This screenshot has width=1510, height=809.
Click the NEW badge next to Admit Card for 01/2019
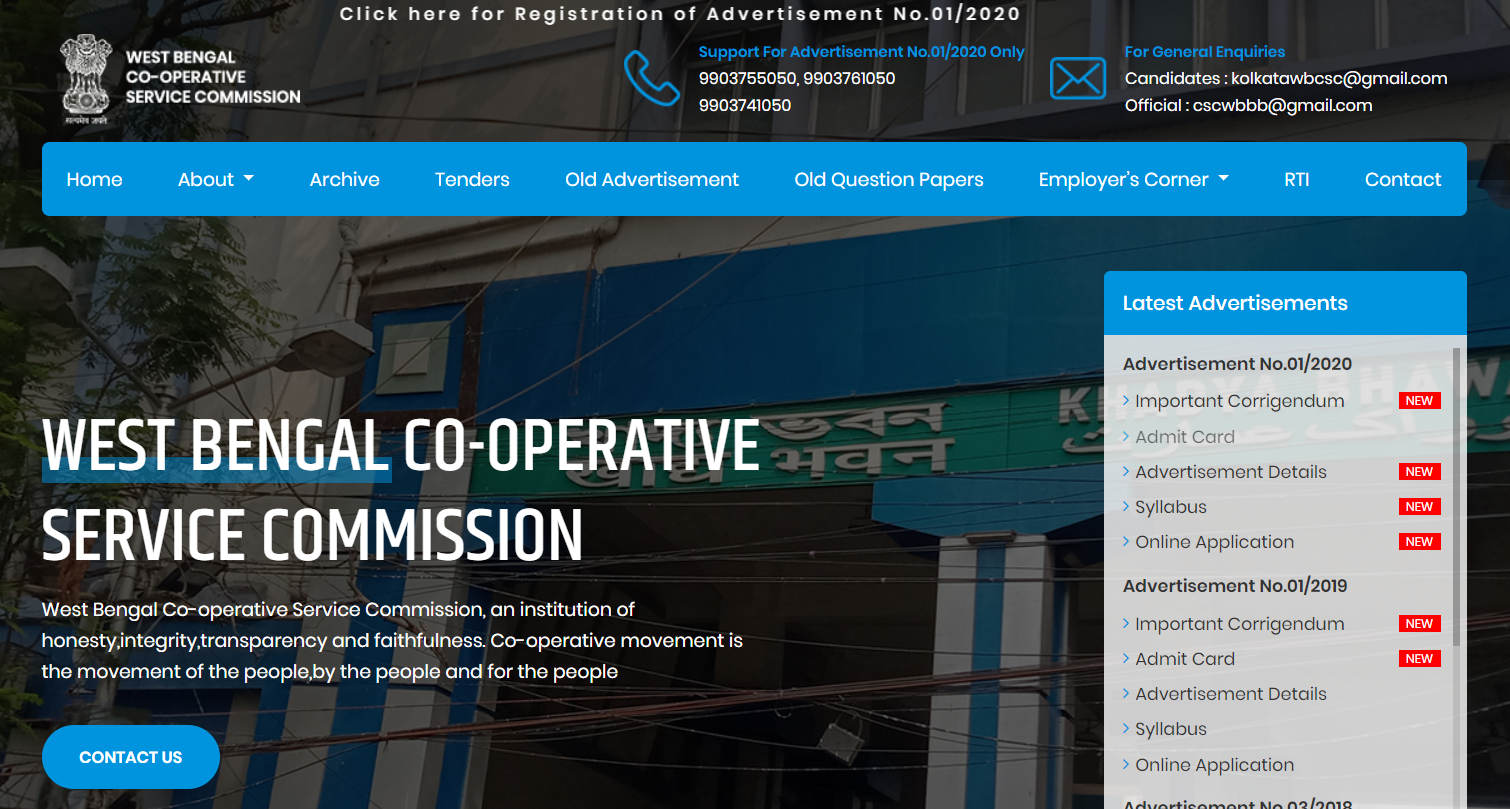click(x=1419, y=658)
